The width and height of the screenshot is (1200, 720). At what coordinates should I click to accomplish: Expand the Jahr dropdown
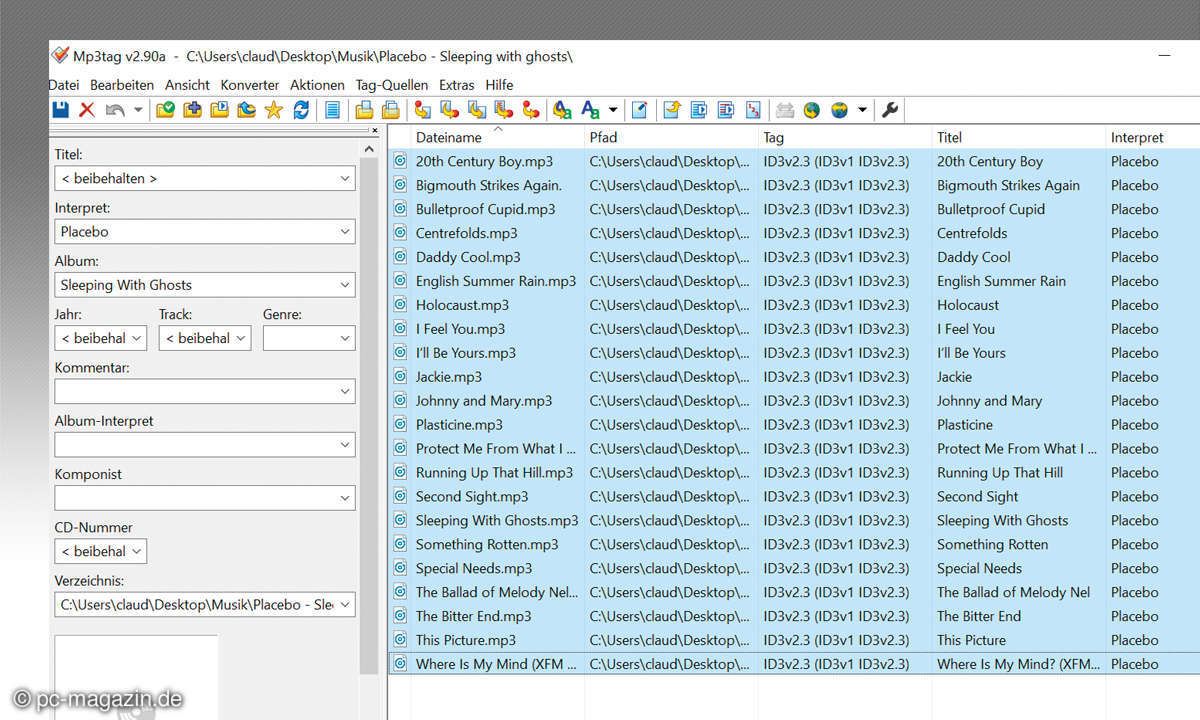(x=137, y=338)
